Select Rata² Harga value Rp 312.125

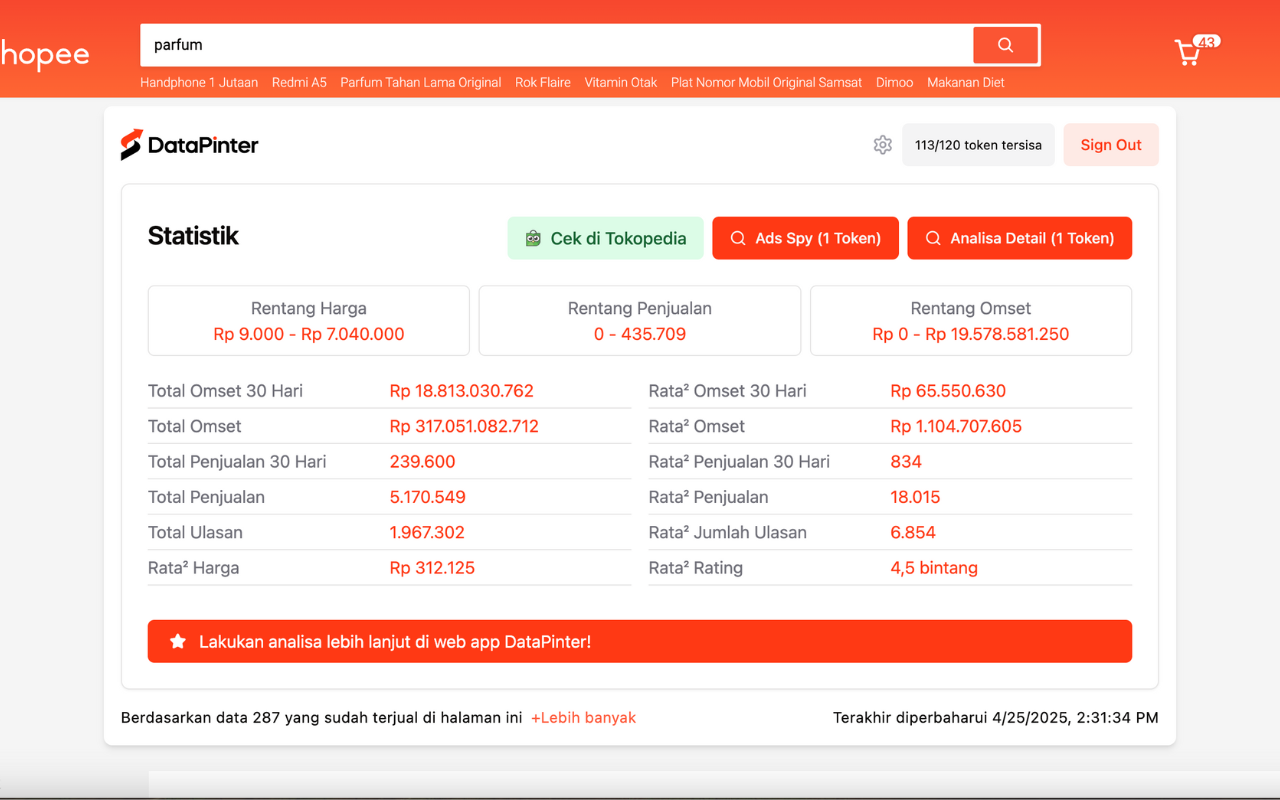(x=432, y=568)
